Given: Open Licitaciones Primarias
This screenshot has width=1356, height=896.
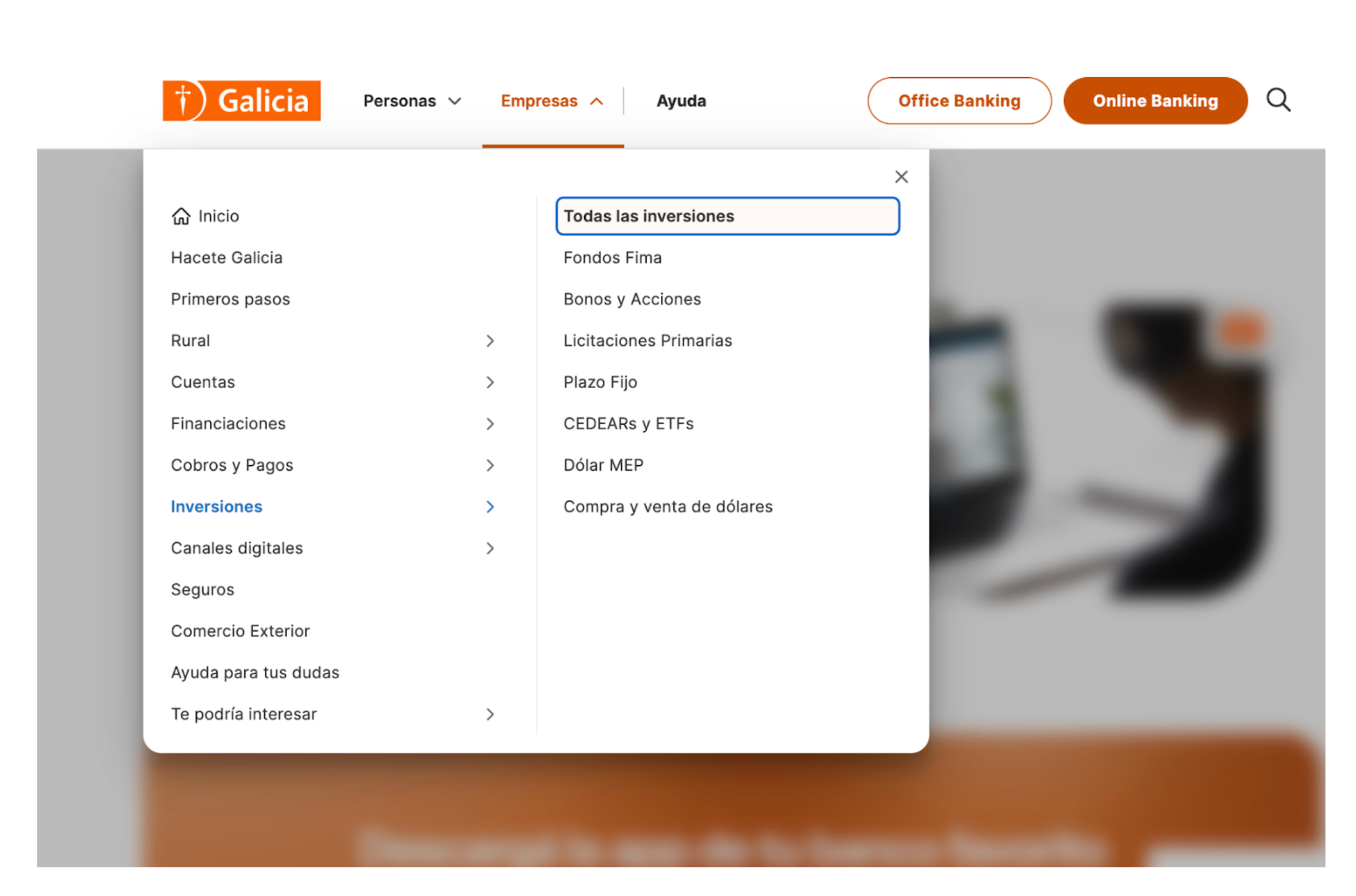Looking at the screenshot, I should [647, 341].
